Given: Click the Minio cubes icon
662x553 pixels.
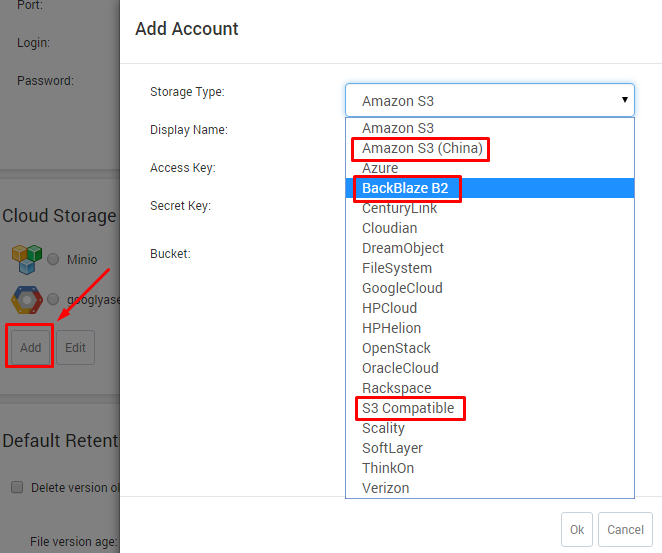Looking at the screenshot, I should tap(26, 259).
